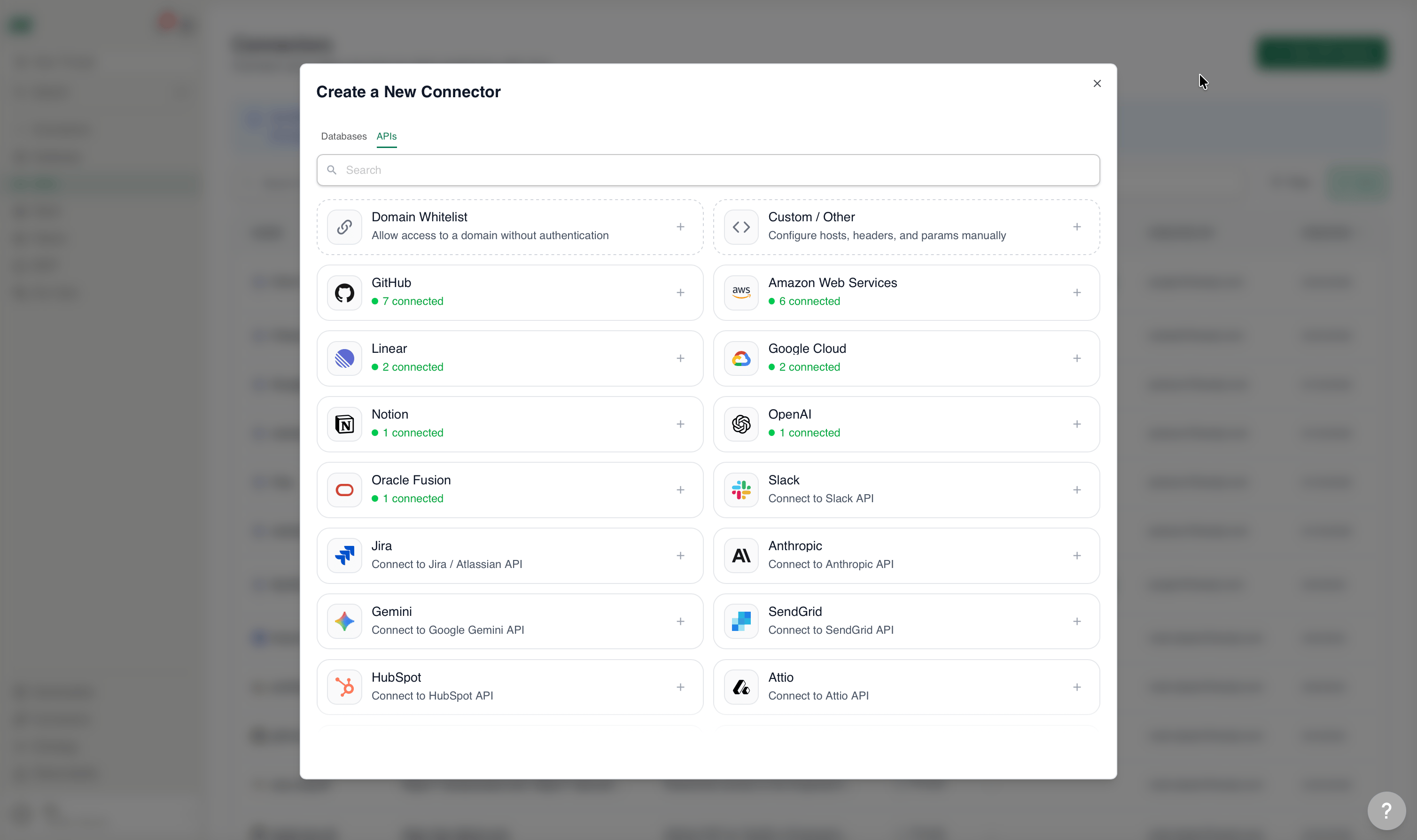The height and width of the screenshot is (840, 1417).
Task: Click the Domain Whitelist link icon
Action: coord(345,227)
